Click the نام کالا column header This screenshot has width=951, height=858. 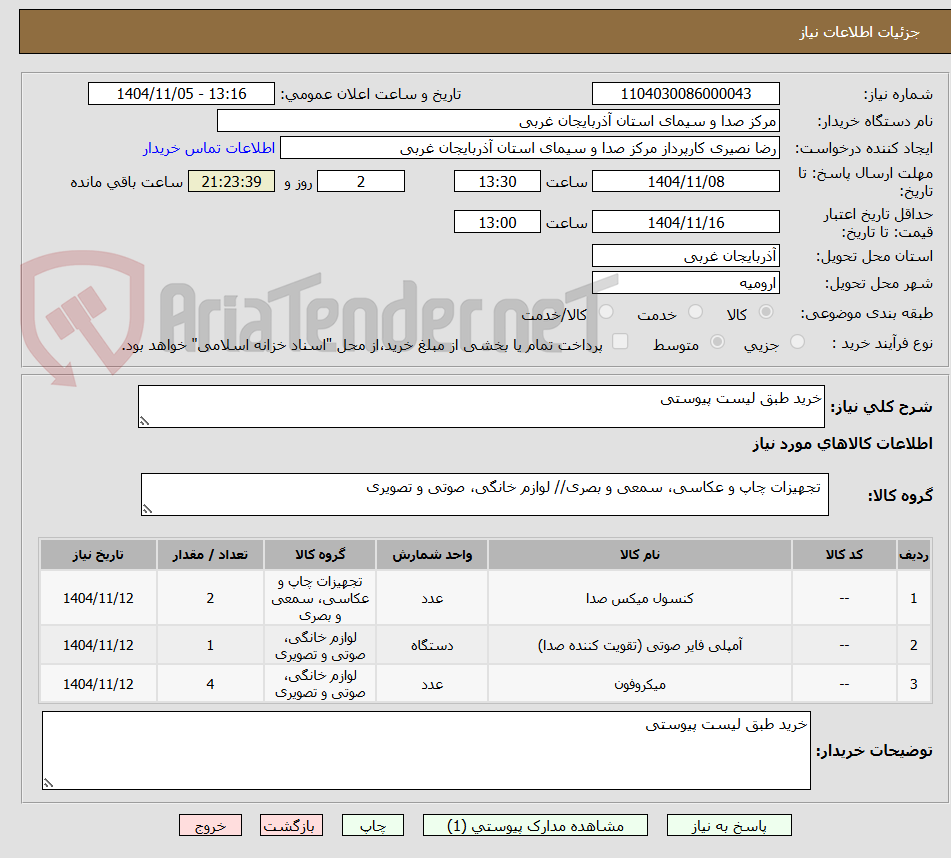639,554
